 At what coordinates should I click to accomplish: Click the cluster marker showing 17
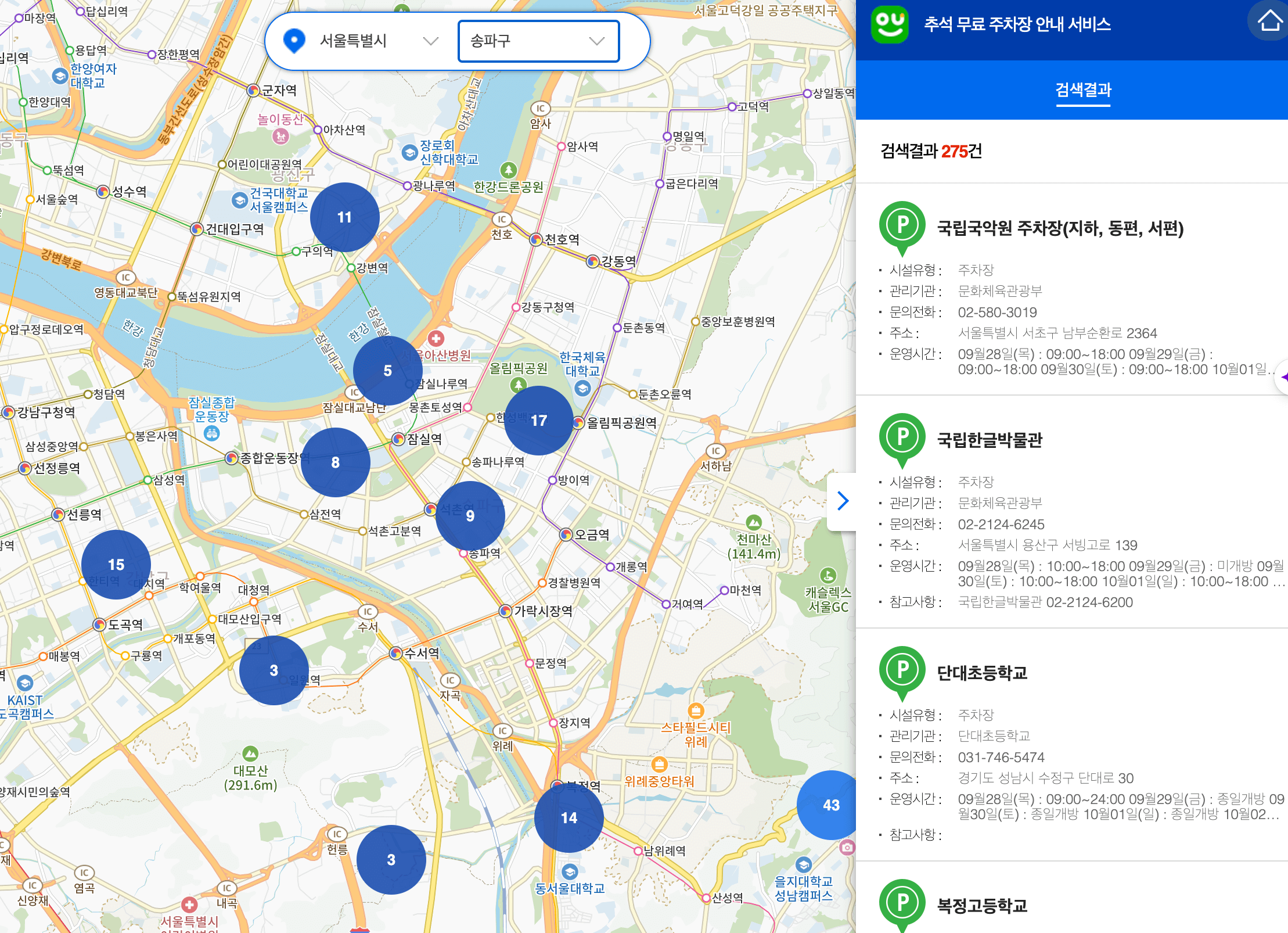pos(539,421)
